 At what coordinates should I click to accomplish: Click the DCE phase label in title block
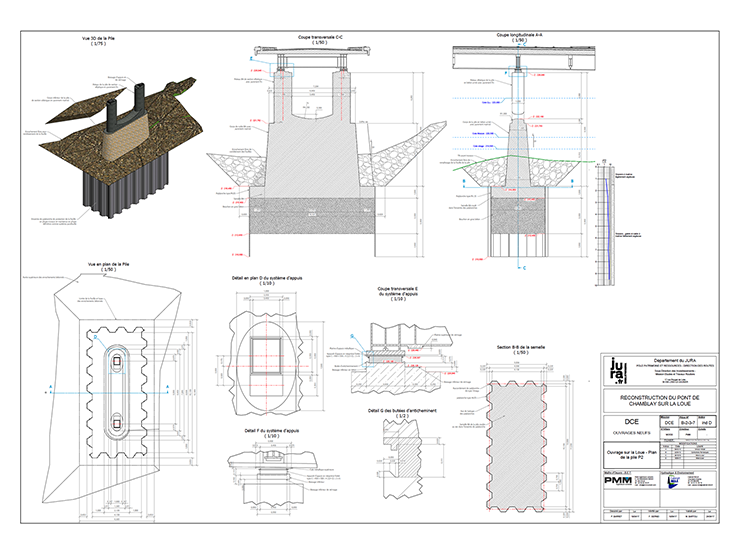(632, 421)
